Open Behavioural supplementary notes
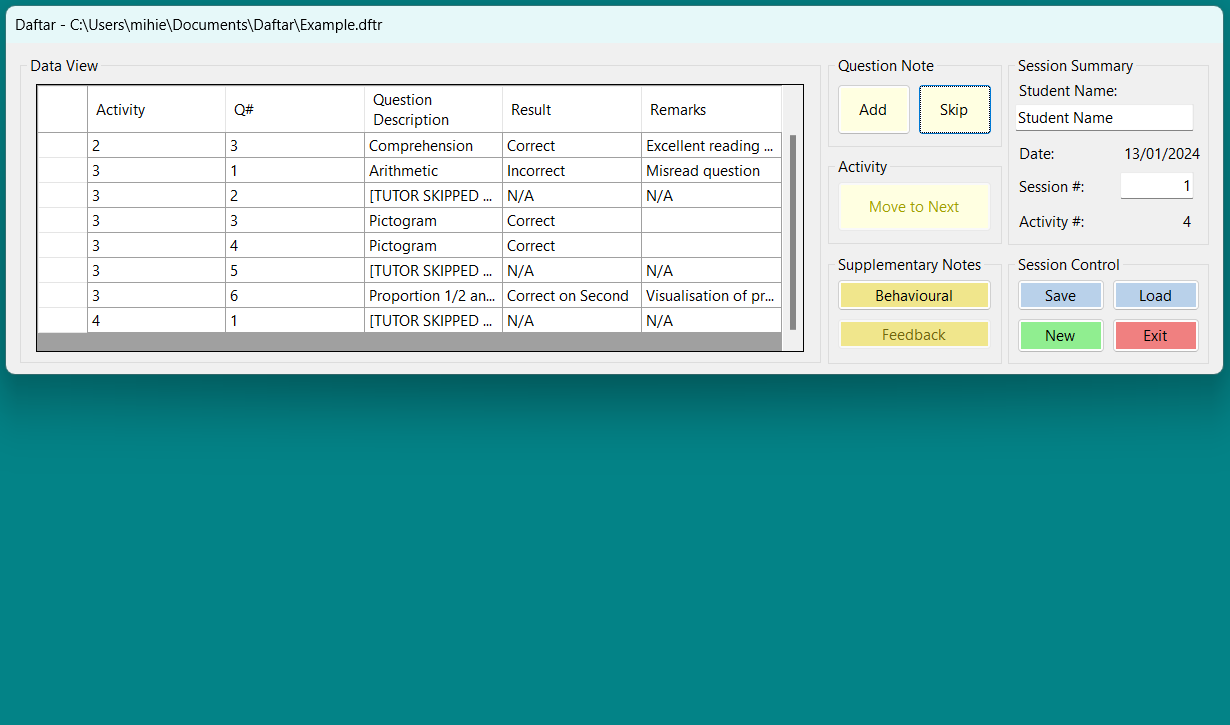 coord(914,296)
